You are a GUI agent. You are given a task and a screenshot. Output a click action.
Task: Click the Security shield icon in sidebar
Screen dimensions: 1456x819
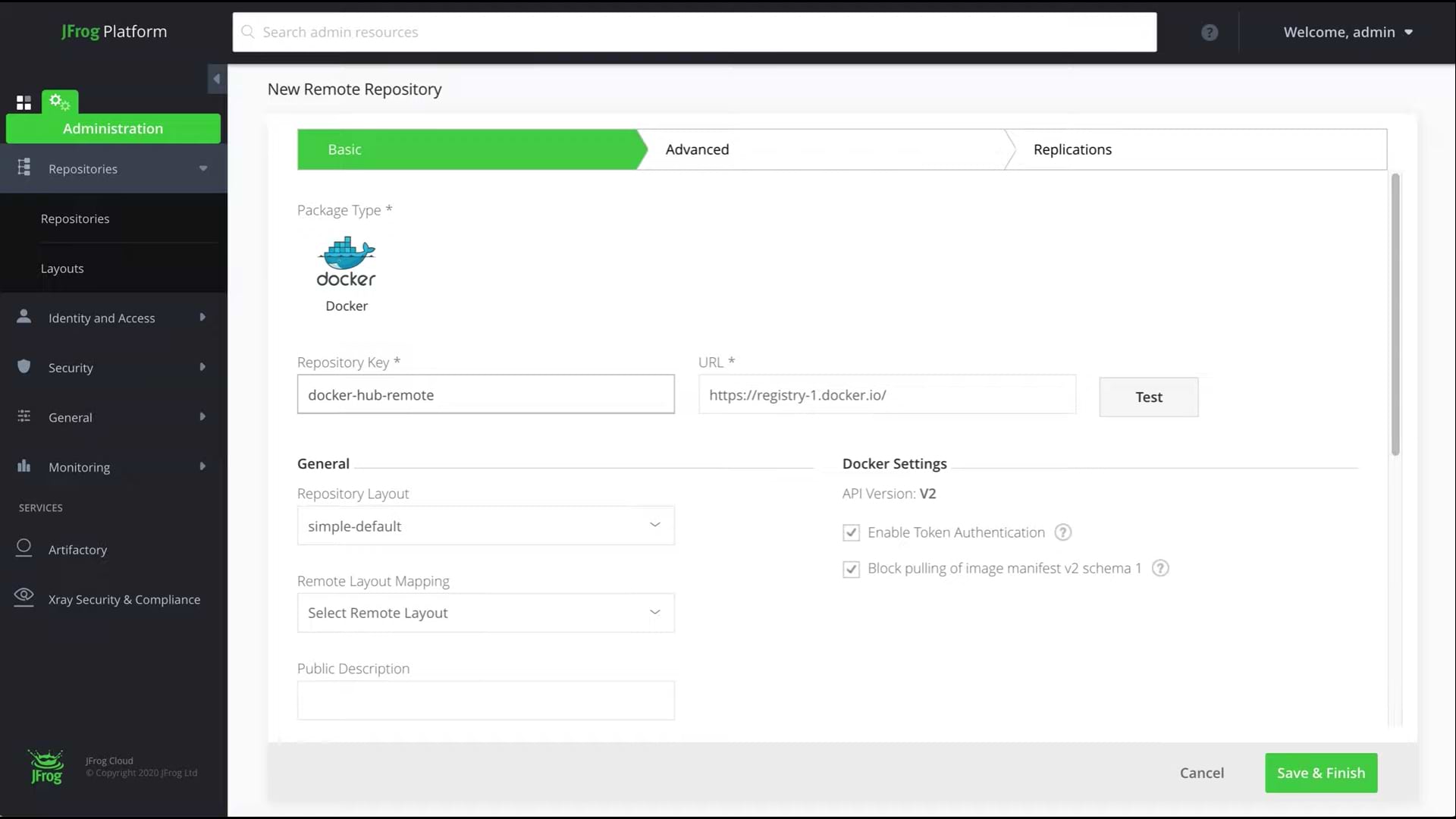tap(24, 367)
